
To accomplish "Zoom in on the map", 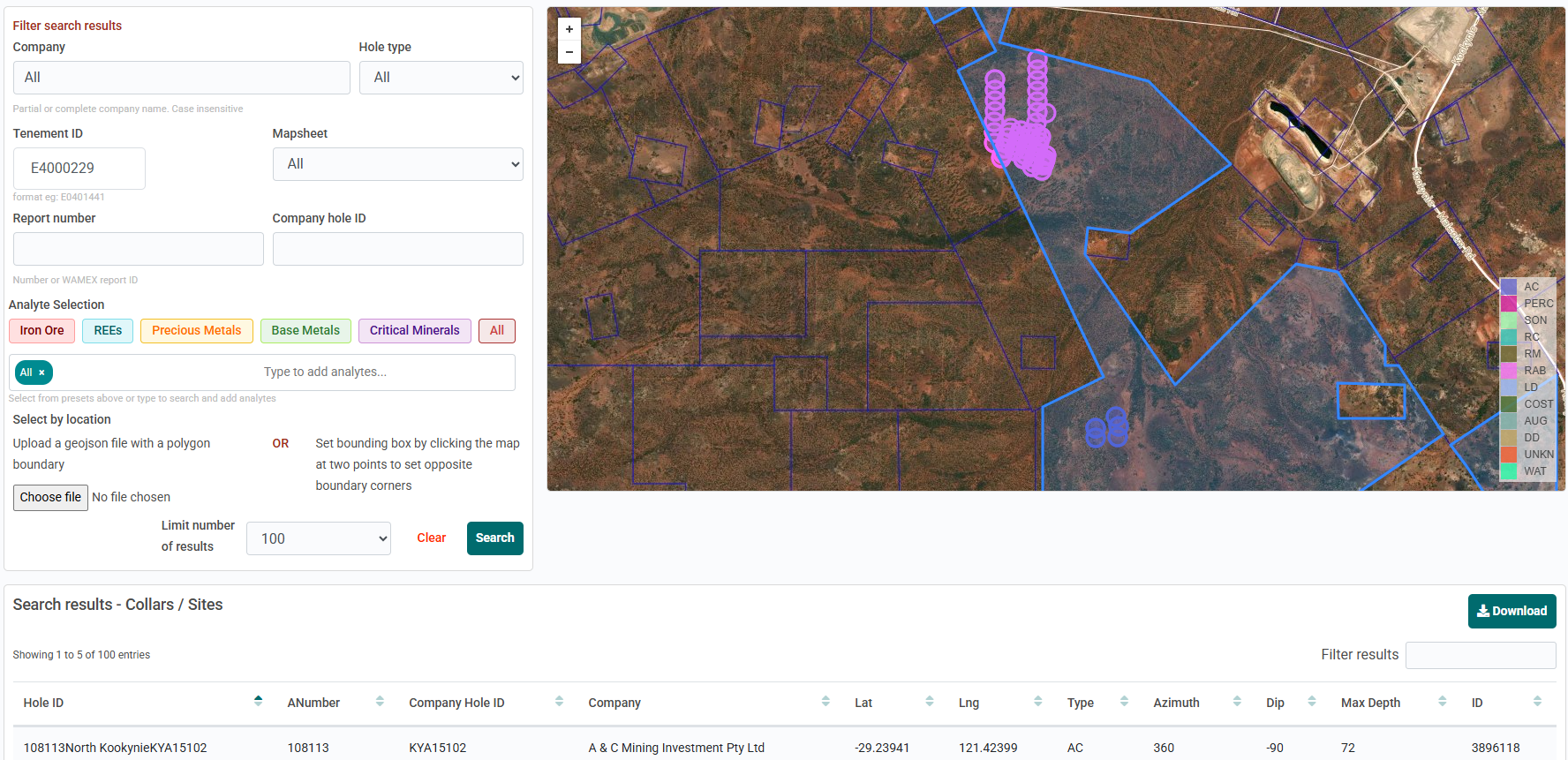I will (x=569, y=29).
